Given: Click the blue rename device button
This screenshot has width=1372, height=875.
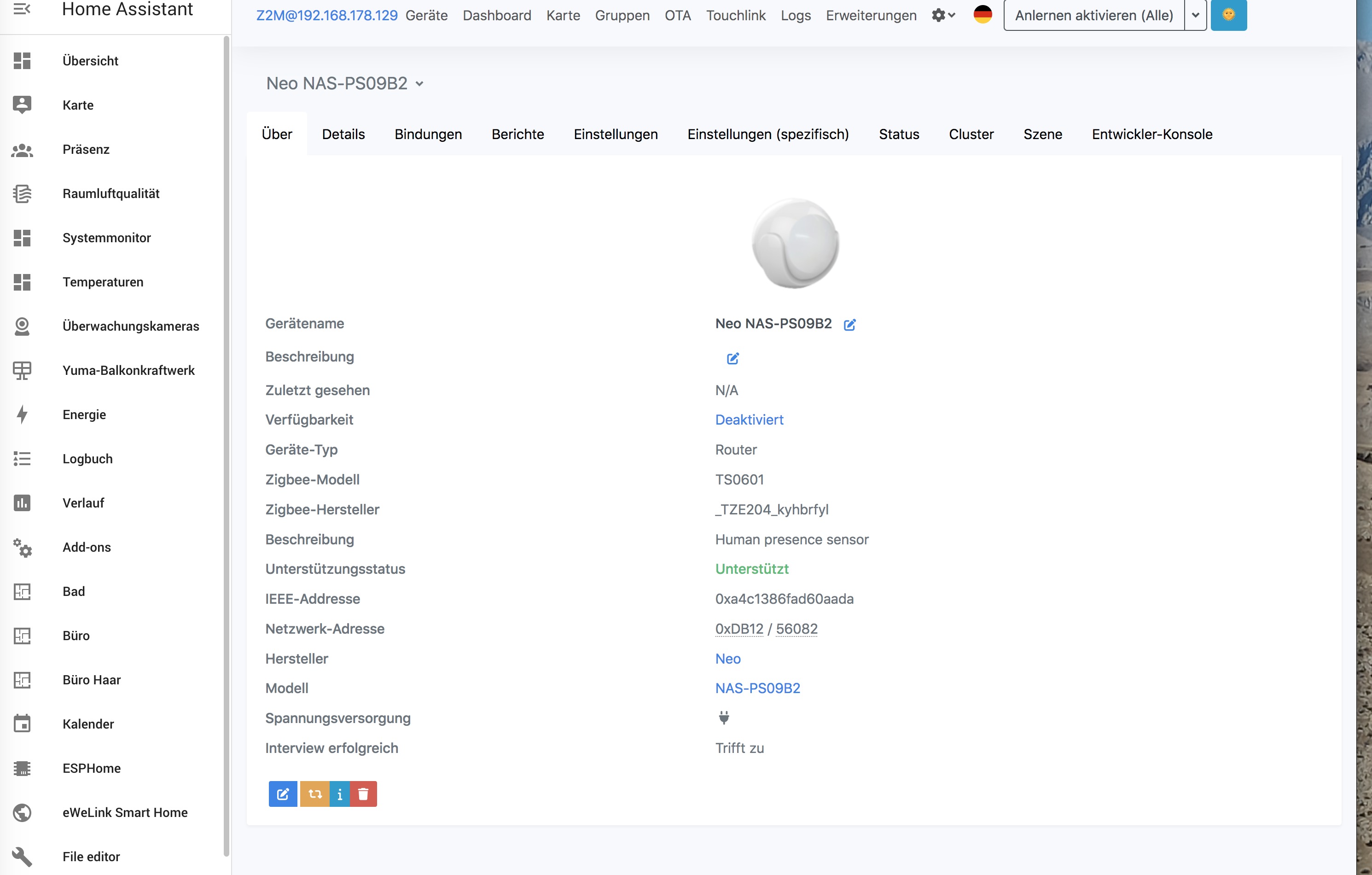Looking at the screenshot, I should coord(283,793).
